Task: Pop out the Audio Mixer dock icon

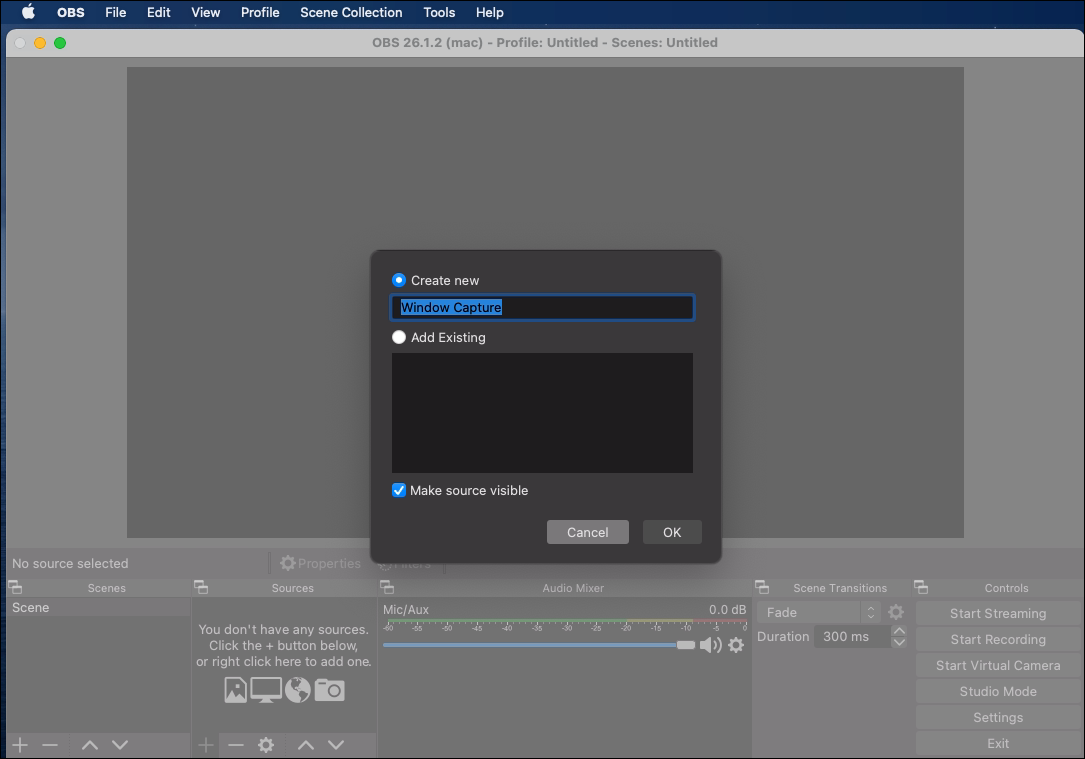Action: point(387,588)
